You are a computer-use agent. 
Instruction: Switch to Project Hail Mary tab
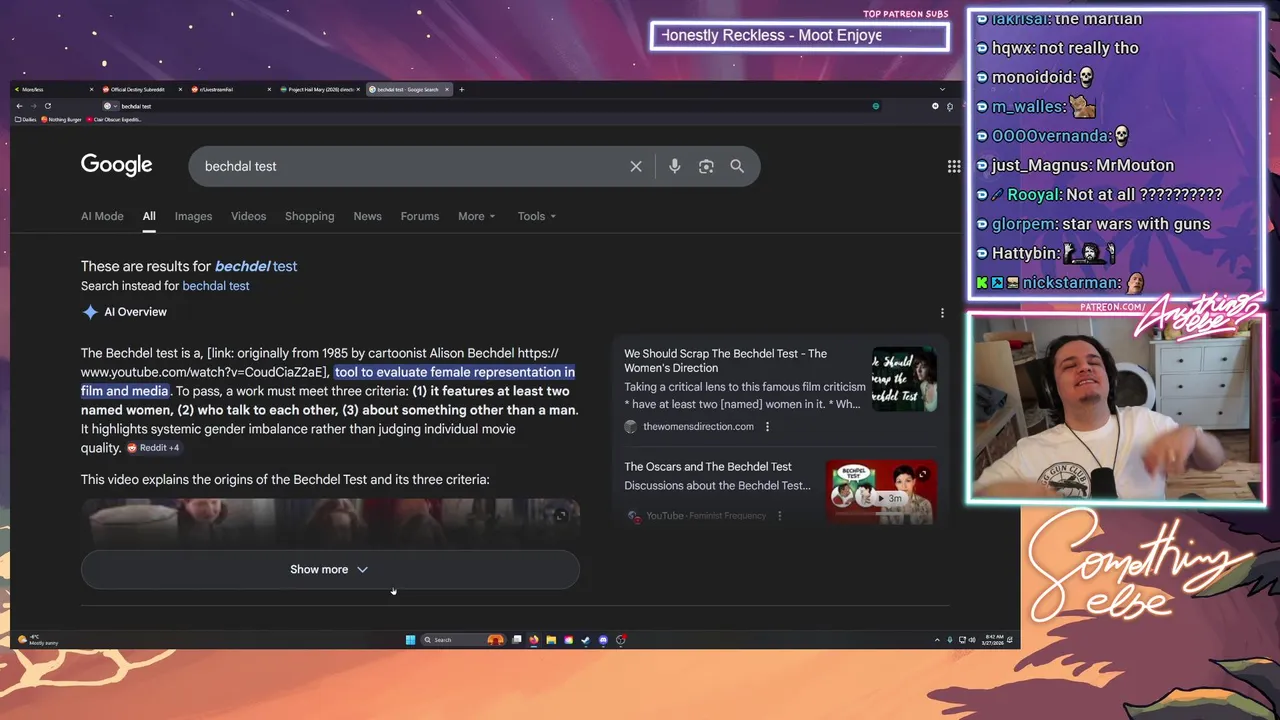[x=318, y=89]
